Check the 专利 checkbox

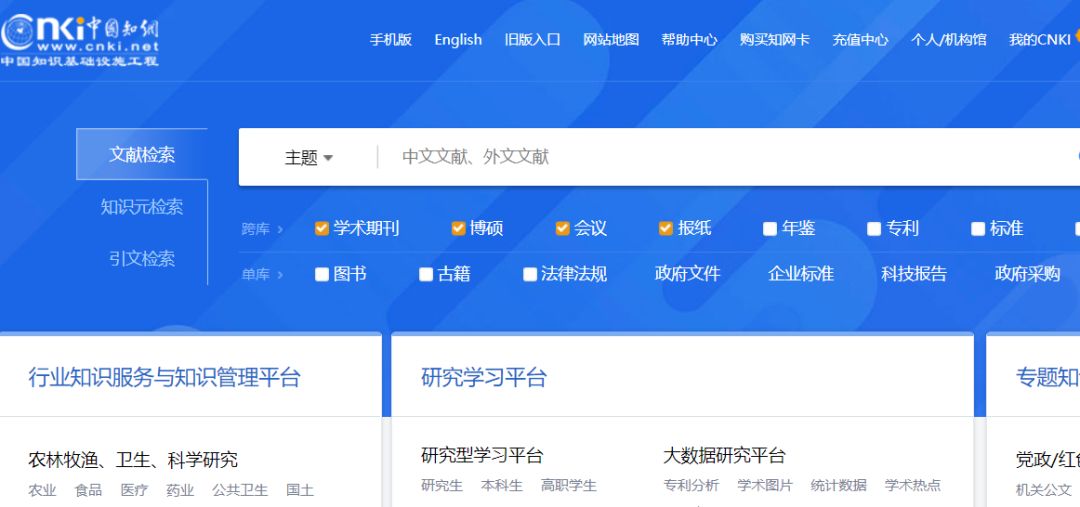(x=874, y=229)
